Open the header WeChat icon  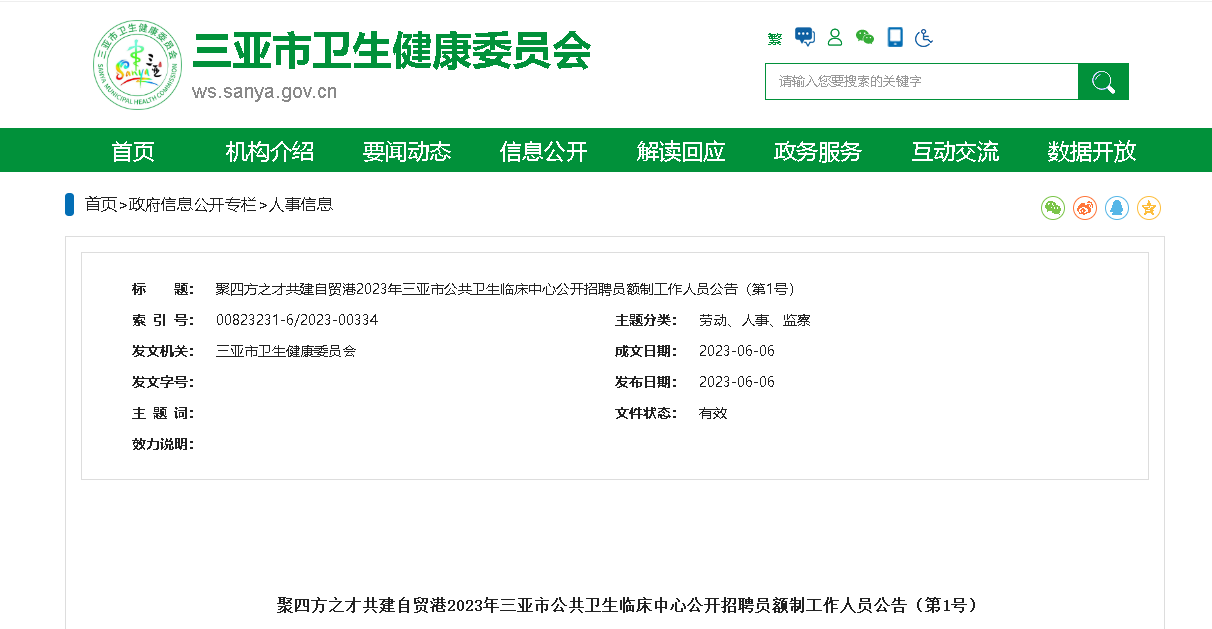[865, 38]
